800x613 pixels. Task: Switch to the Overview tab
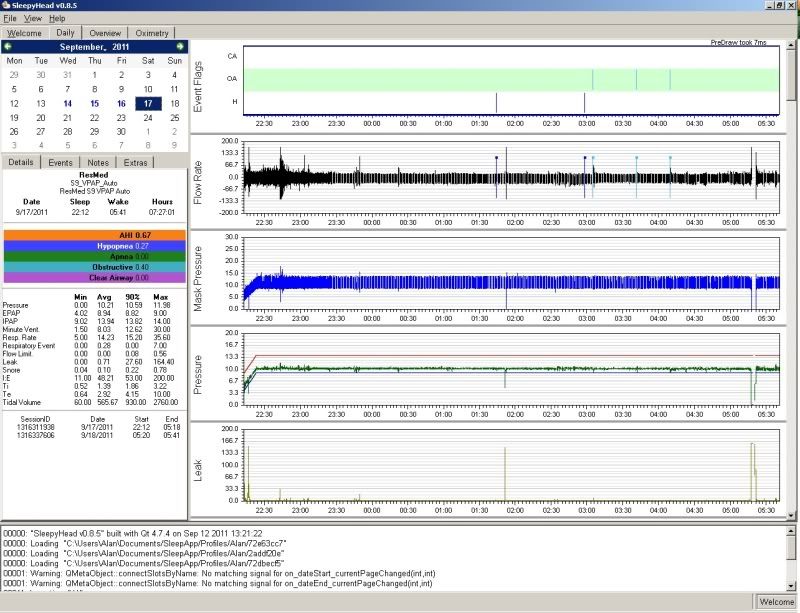pos(105,33)
